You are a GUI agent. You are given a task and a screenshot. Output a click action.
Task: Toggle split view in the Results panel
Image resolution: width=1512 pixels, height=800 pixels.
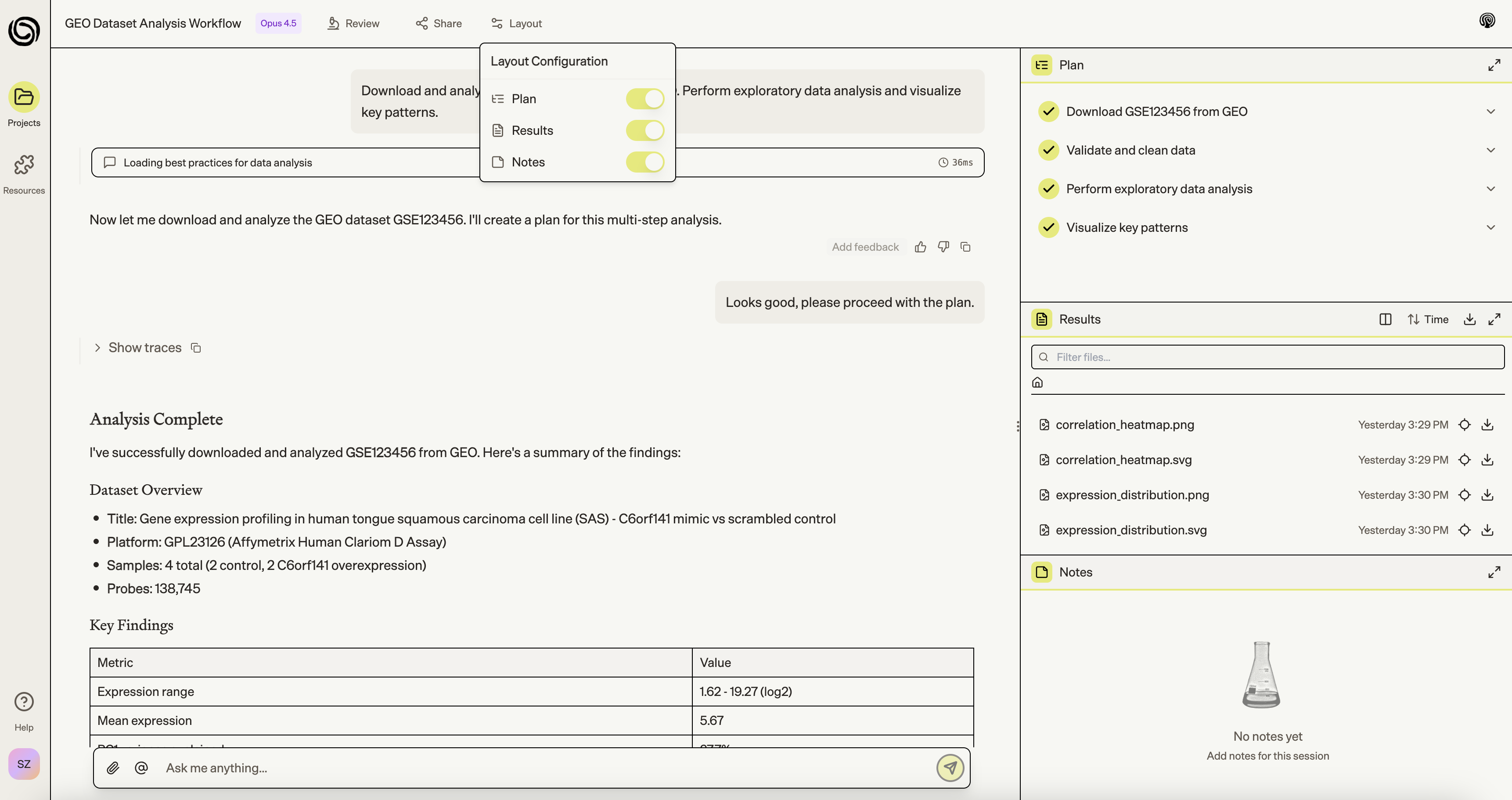[1385, 319]
